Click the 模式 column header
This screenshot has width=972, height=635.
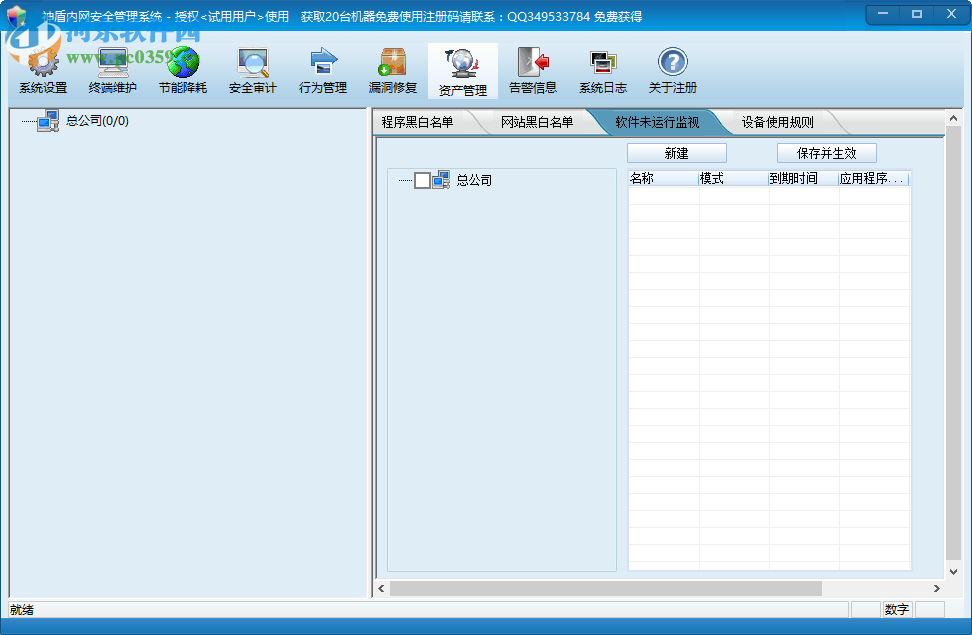733,179
